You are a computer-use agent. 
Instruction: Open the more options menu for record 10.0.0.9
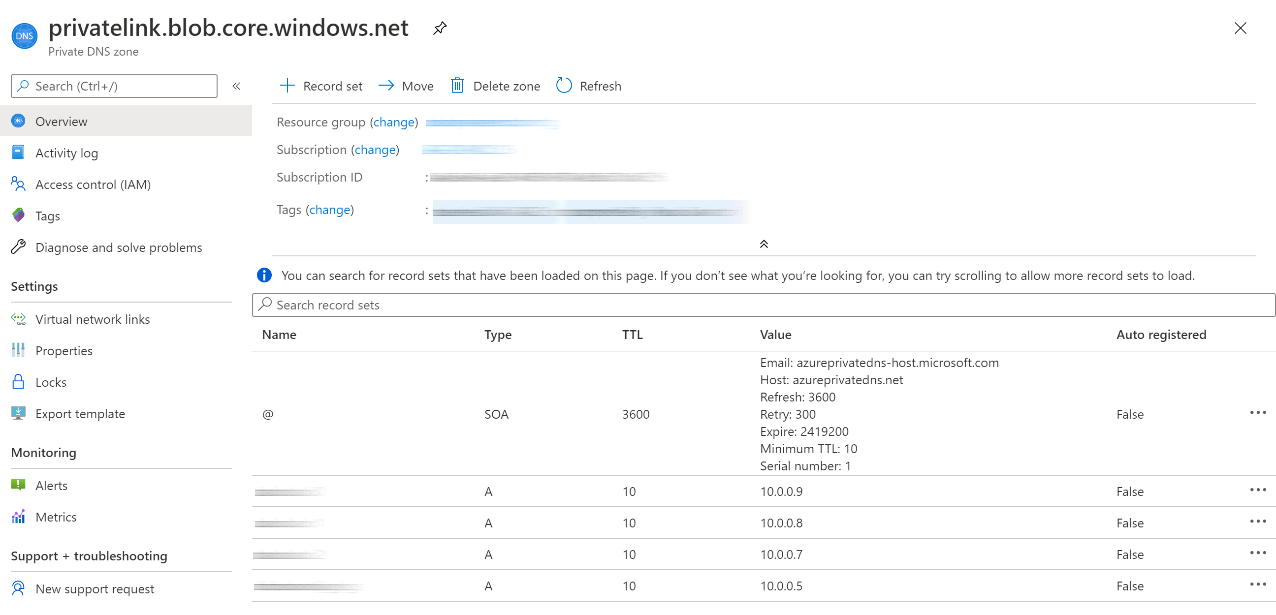(1258, 490)
